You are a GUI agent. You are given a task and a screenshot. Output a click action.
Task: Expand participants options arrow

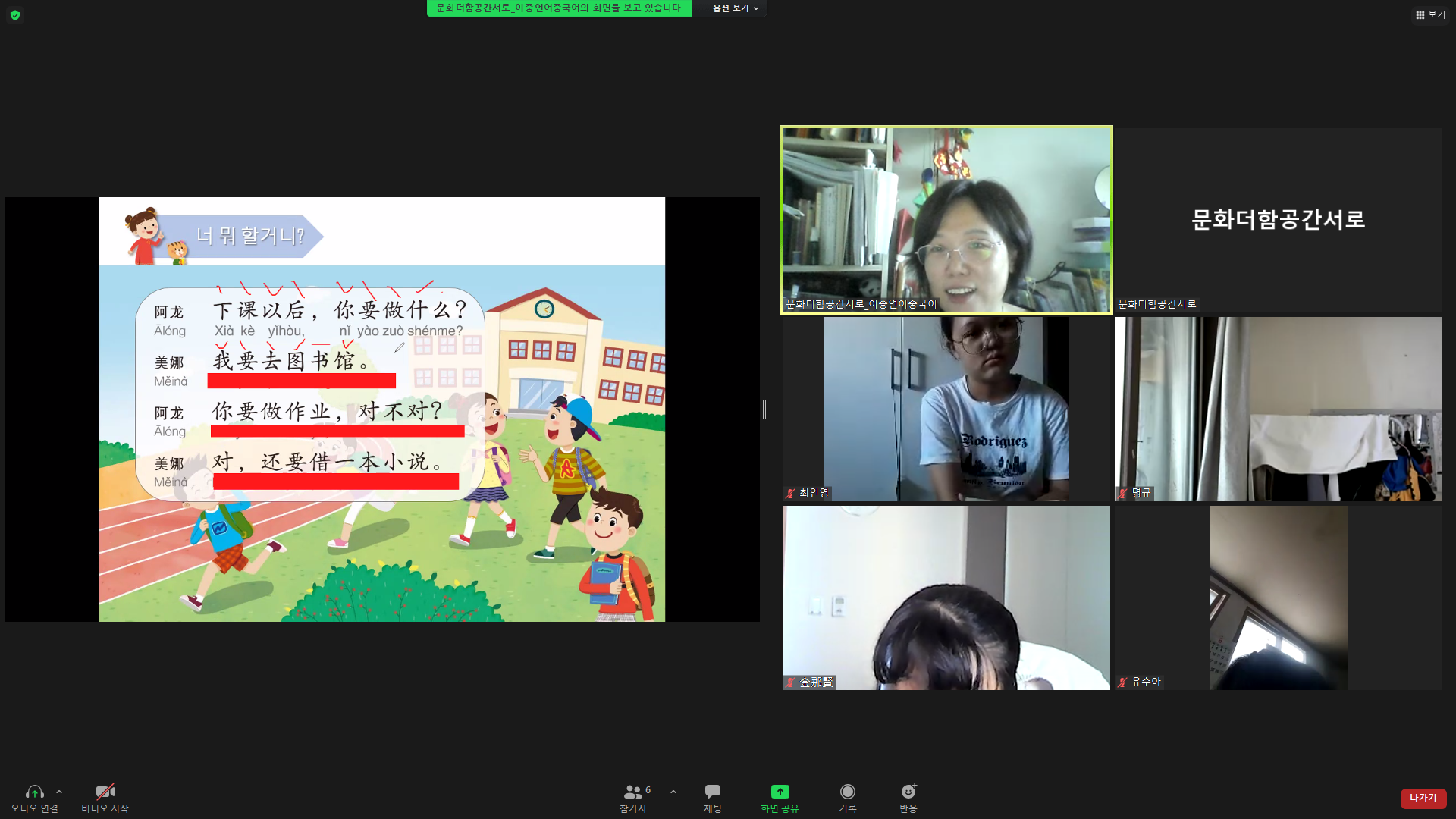pos(673,792)
